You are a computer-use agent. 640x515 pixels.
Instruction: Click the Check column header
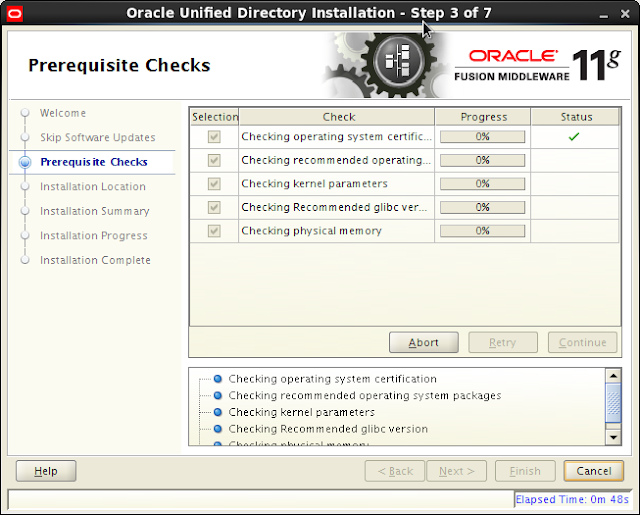coord(337,117)
